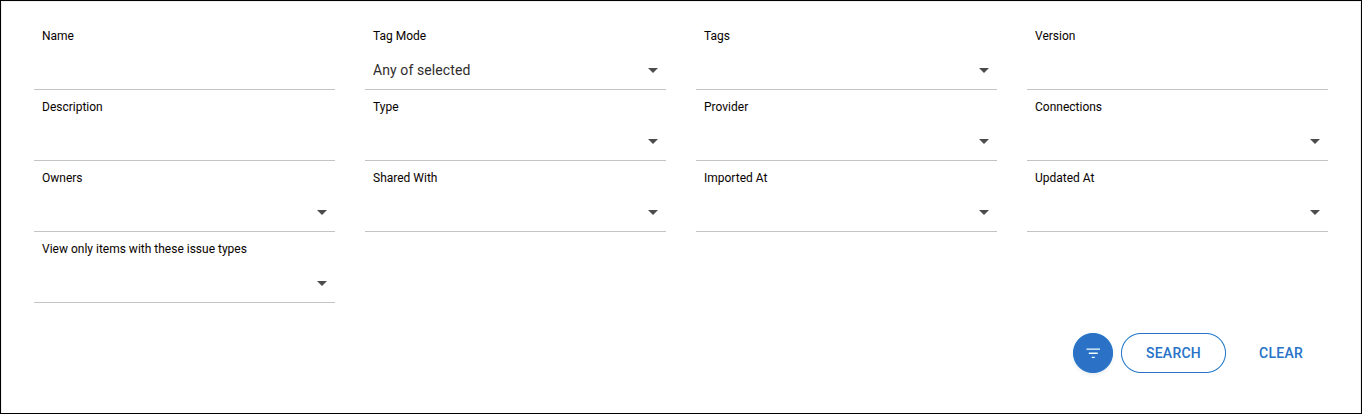The height and width of the screenshot is (414, 1362).
Task: Open the Updated At dropdown
Action: pyautogui.click(x=1315, y=213)
